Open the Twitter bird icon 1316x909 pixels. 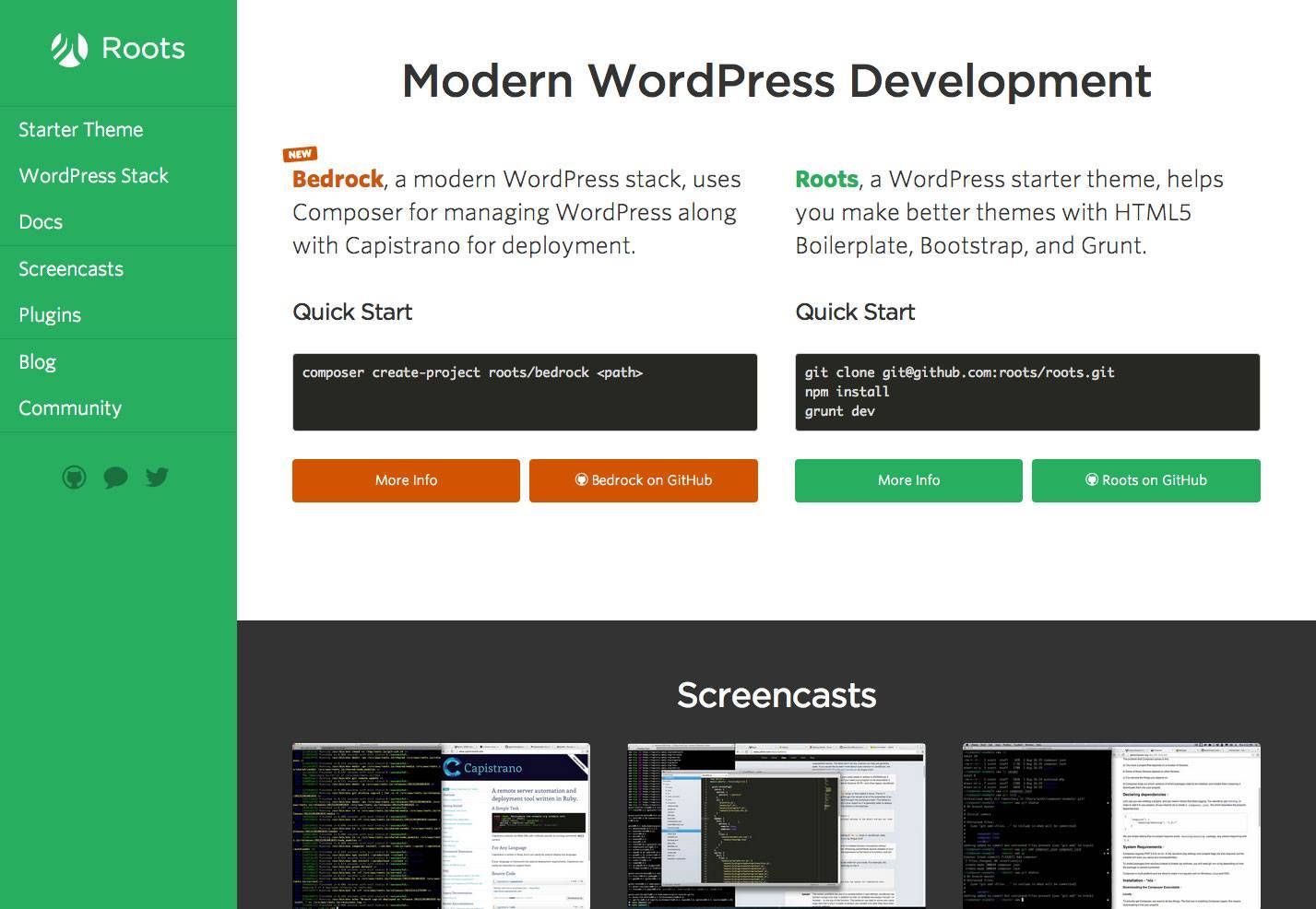tap(157, 477)
